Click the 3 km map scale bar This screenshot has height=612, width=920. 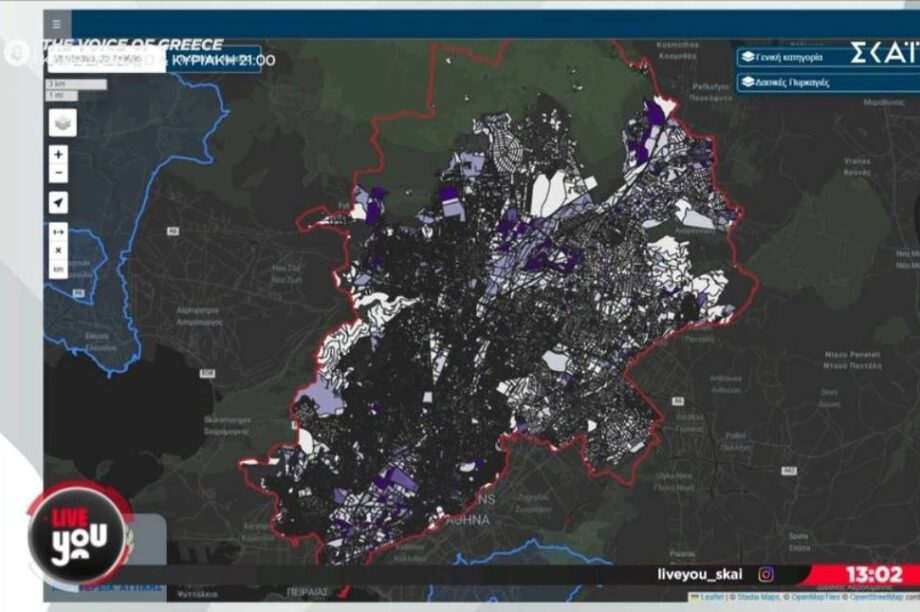(76, 84)
